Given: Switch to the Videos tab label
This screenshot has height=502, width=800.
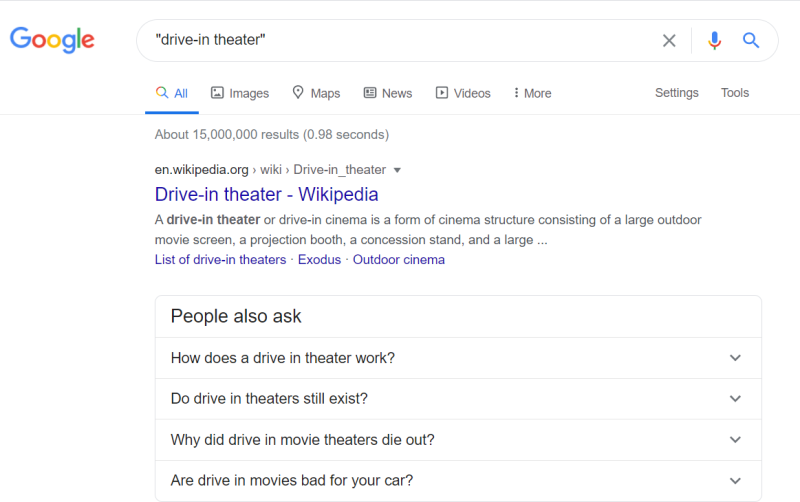Looking at the screenshot, I should [x=472, y=93].
